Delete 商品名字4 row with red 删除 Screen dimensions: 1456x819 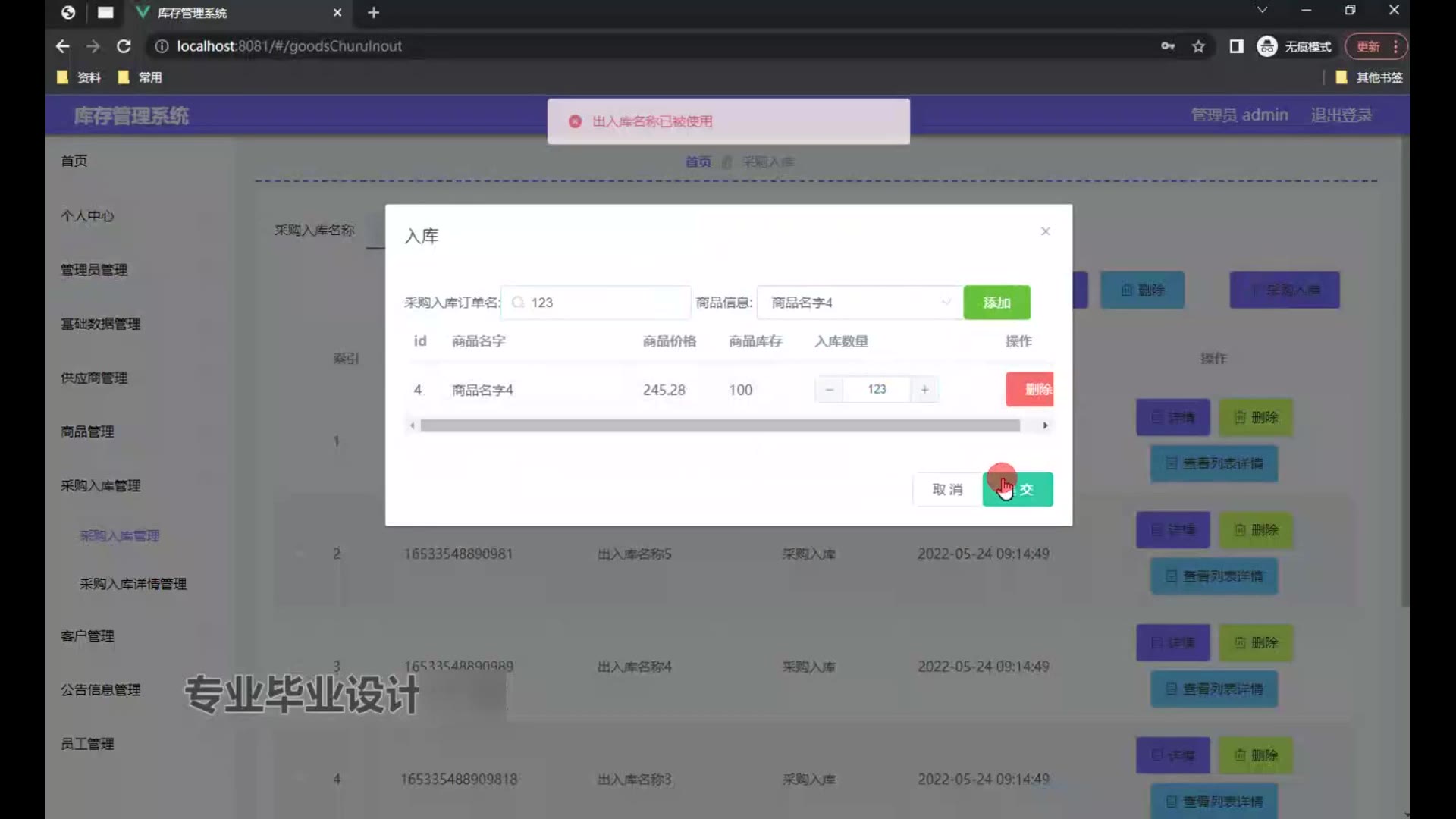[1030, 389]
